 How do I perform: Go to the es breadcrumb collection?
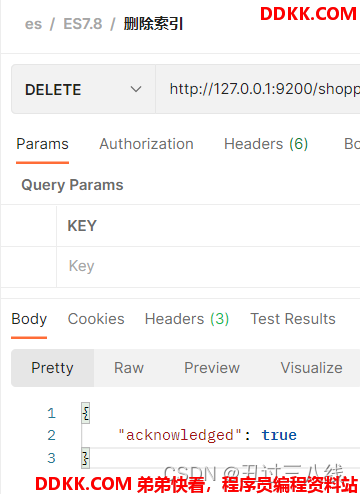pyautogui.click(x=33, y=24)
